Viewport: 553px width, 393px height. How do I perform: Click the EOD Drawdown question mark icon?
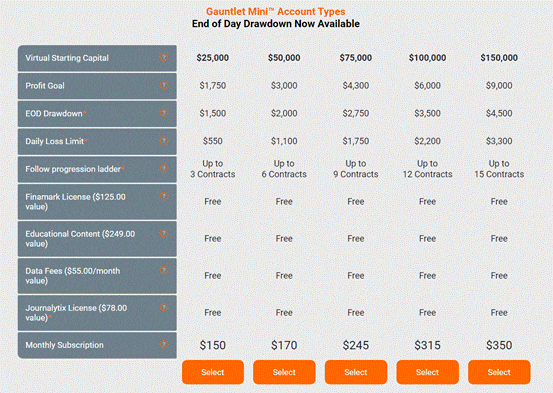coord(164,113)
